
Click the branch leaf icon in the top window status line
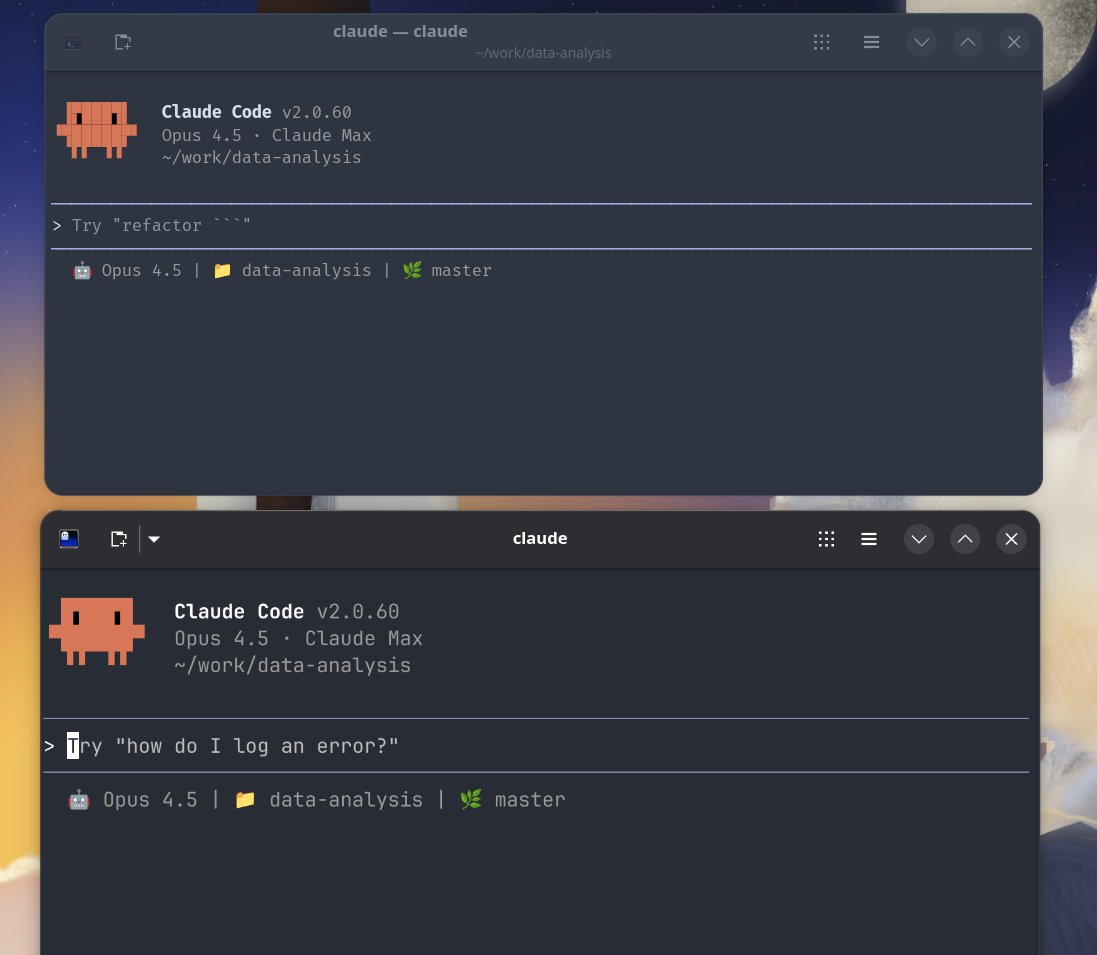(x=412, y=270)
